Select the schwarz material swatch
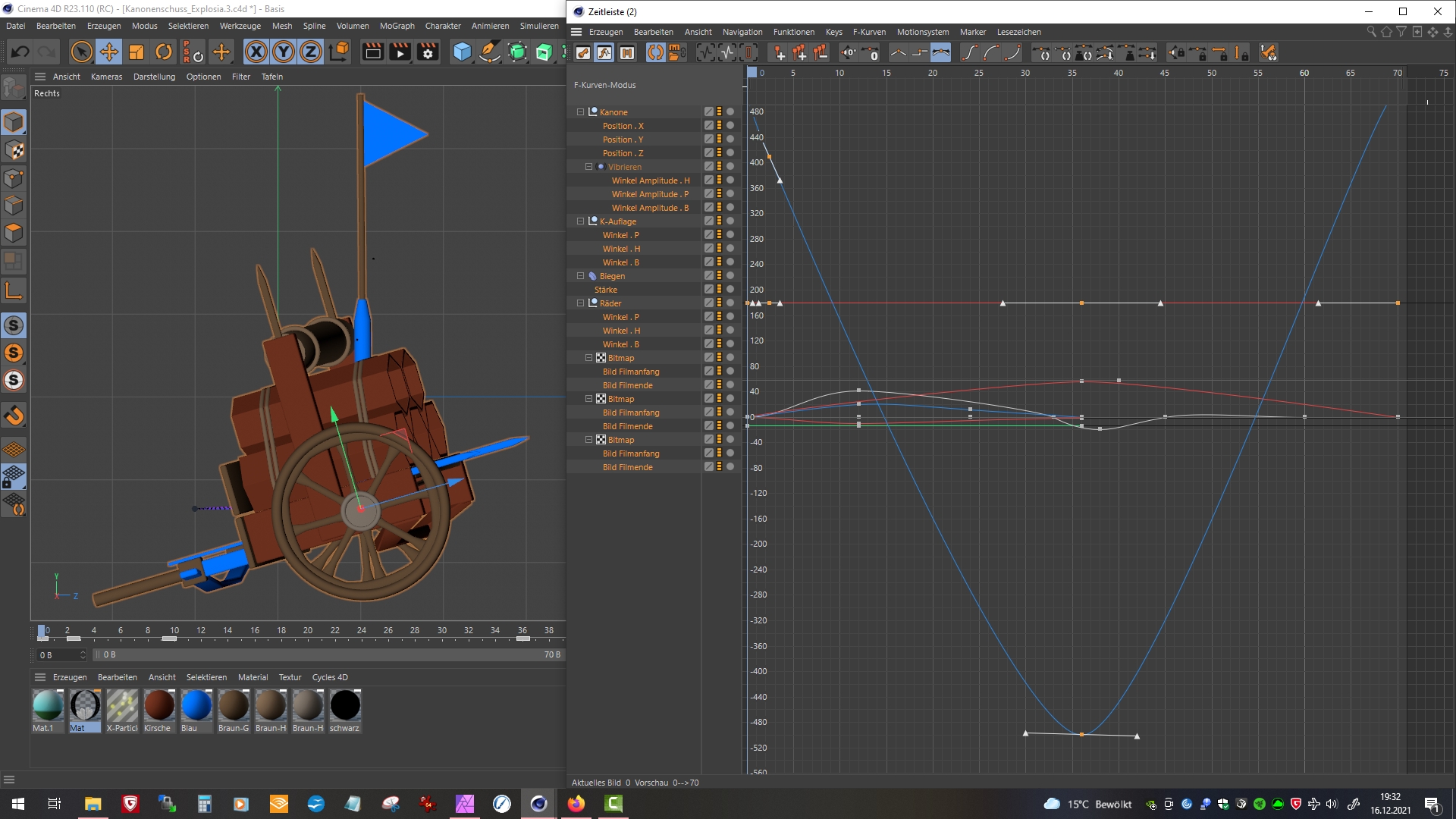1456x819 pixels. pos(345,711)
